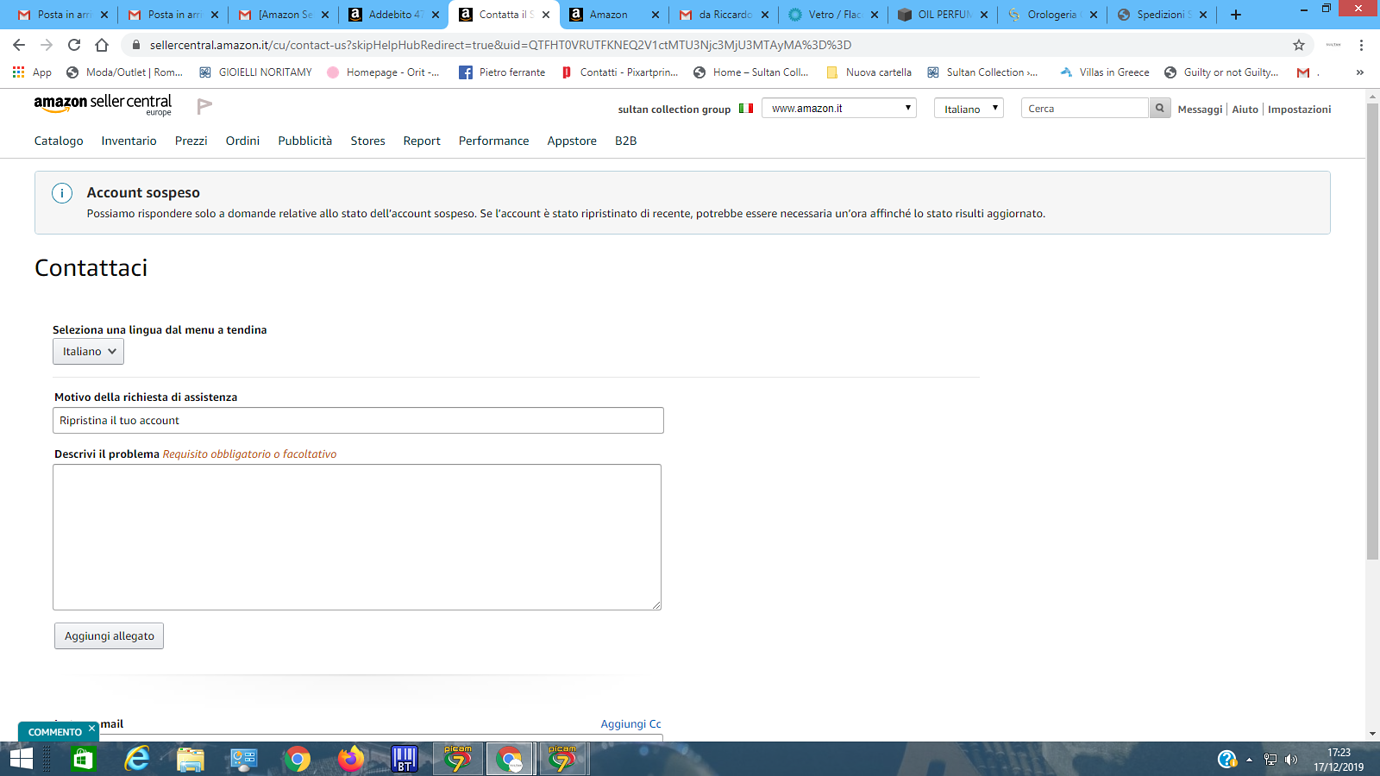The height and width of the screenshot is (776, 1380).
Task: Open browser home page via house icon
Action: [102, 45]
